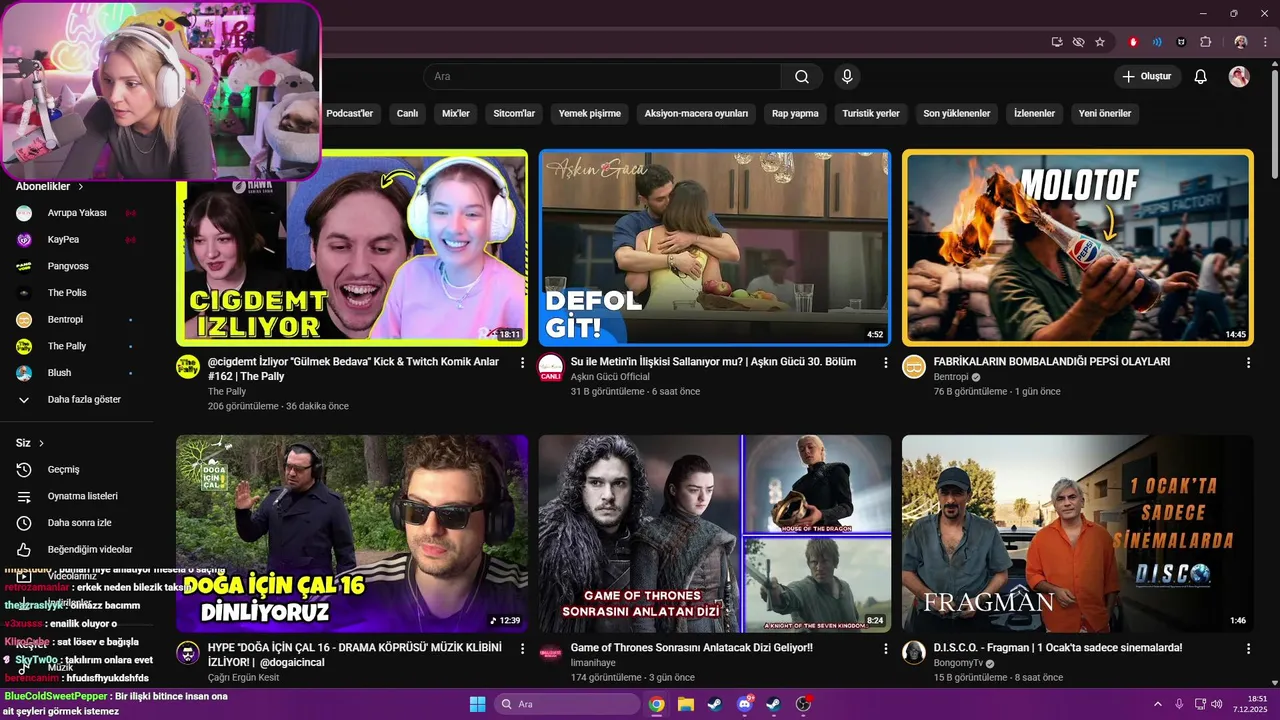This screenshot has width=1280, height=720.
Task: Open the YouTube notifications bell
Action: coord(1201,77)
